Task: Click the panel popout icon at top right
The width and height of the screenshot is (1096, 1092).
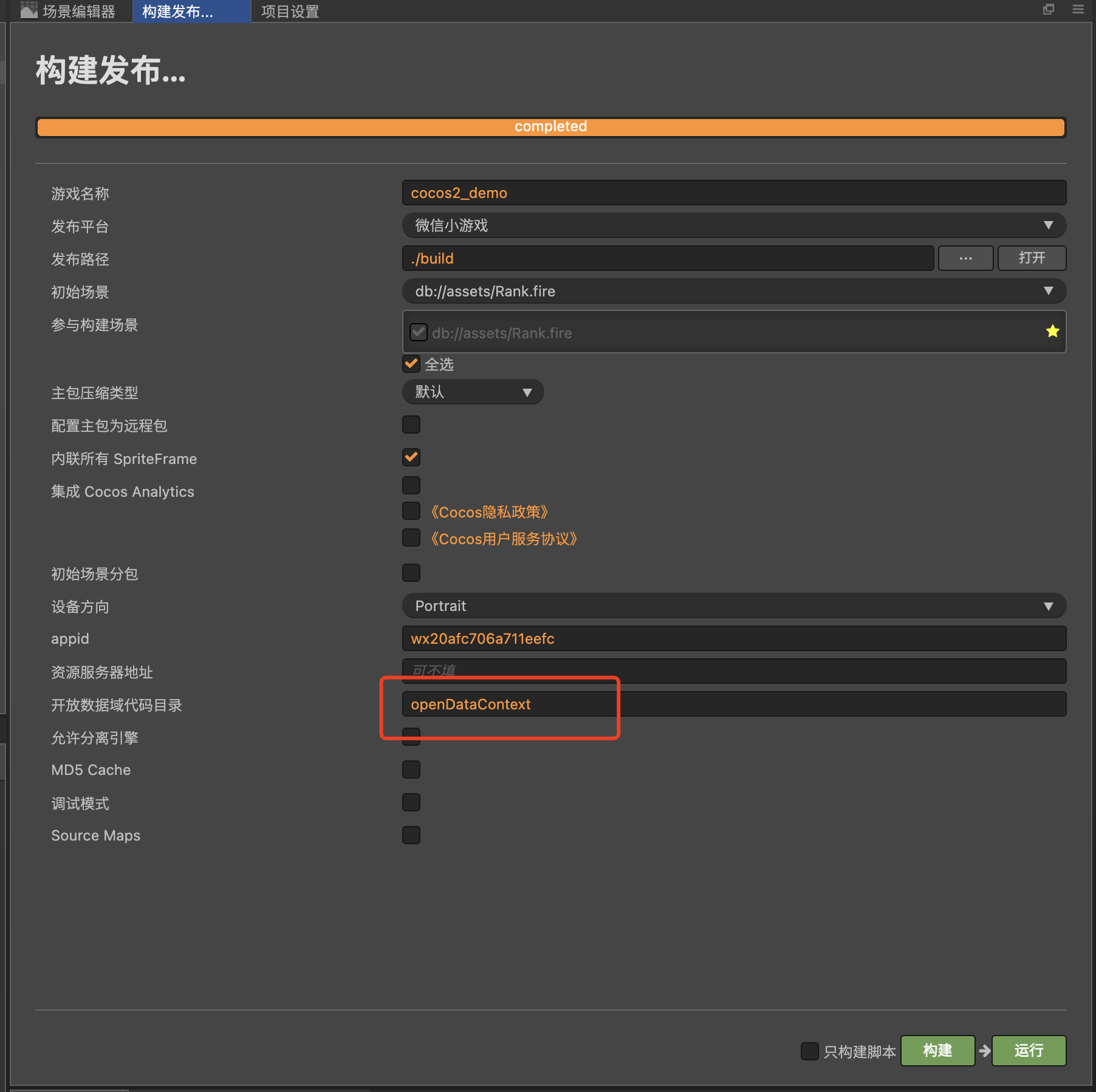Action: (x=1049, y=9)
